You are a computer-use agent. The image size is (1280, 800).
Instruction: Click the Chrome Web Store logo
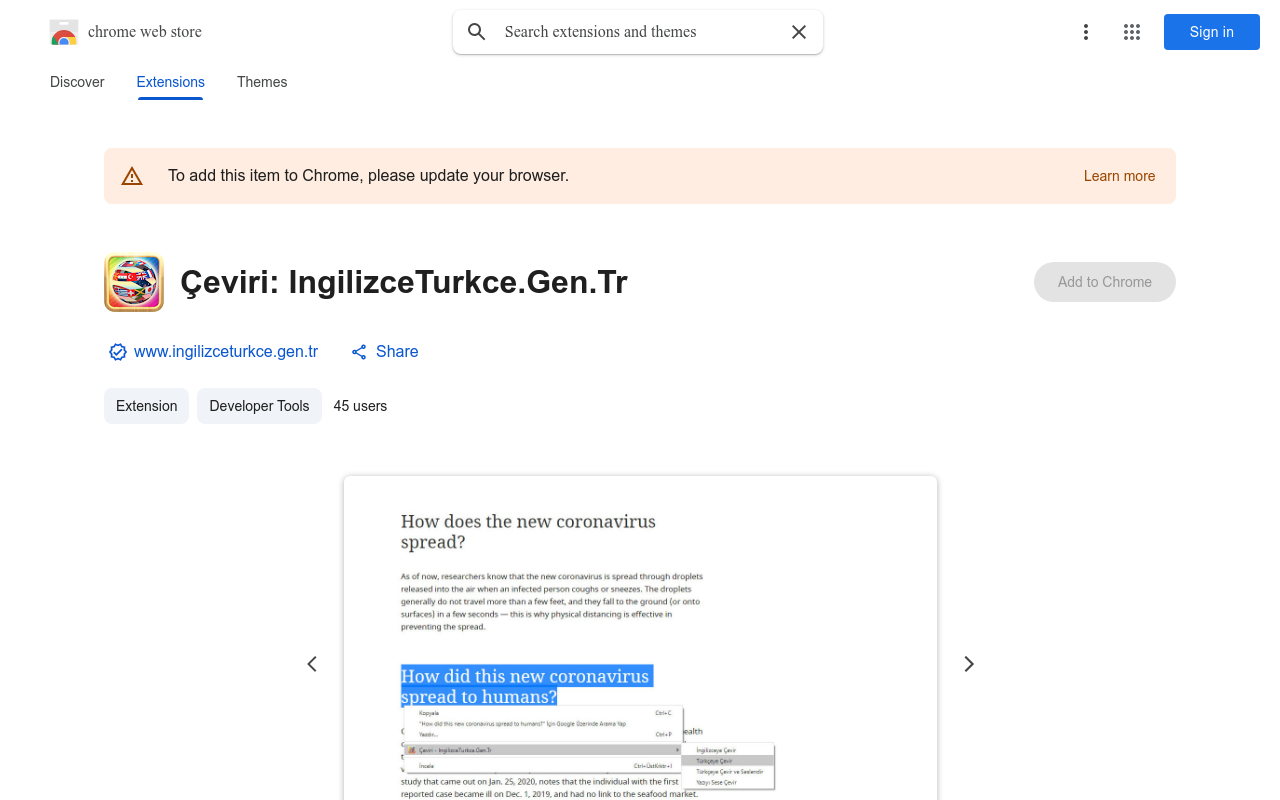coord(64,32)
